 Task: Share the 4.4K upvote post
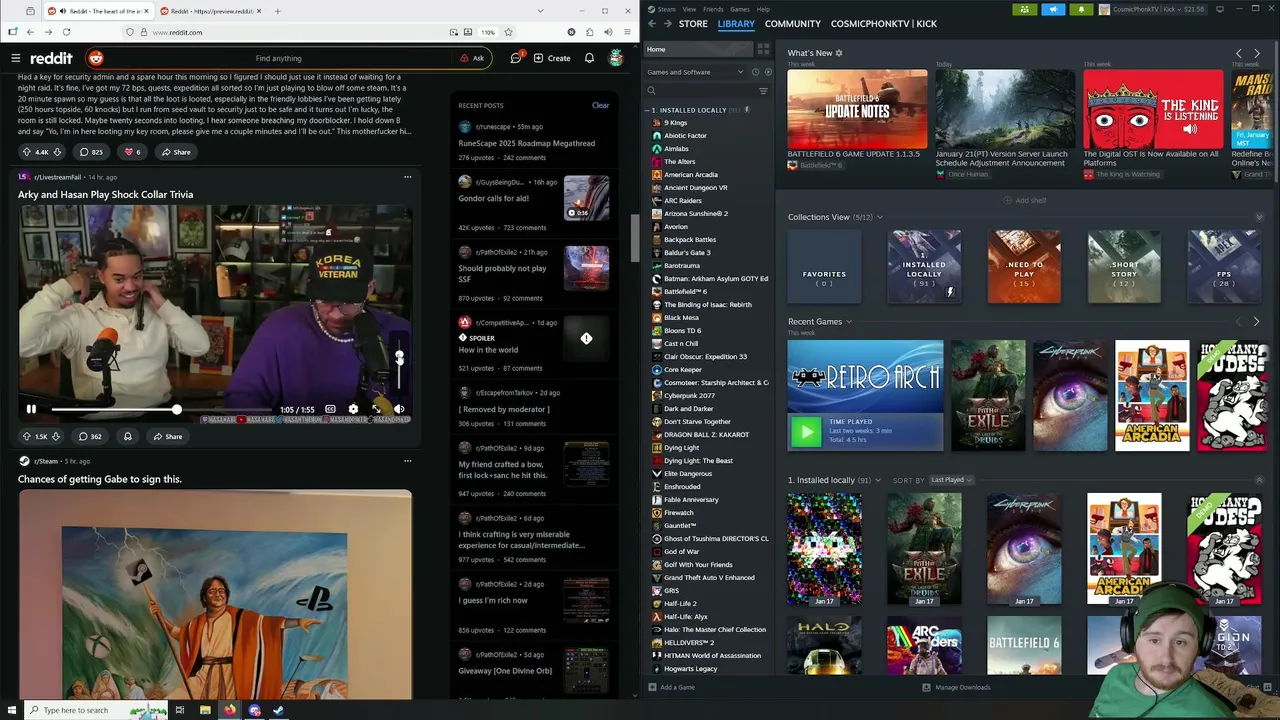pyautogui.click(x=175, y=152)
